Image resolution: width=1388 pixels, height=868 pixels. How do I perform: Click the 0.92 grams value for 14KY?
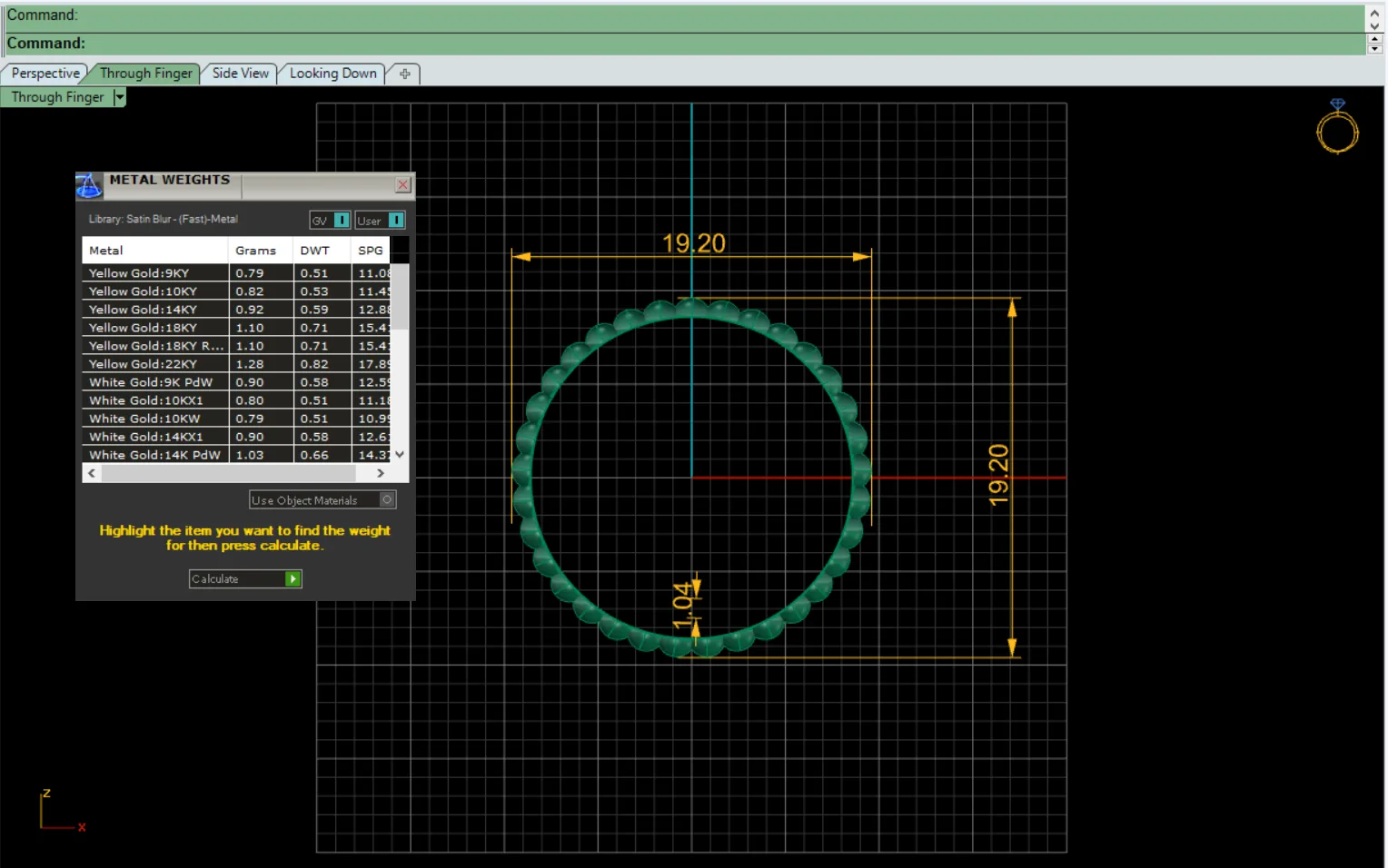tap(250, 310)
